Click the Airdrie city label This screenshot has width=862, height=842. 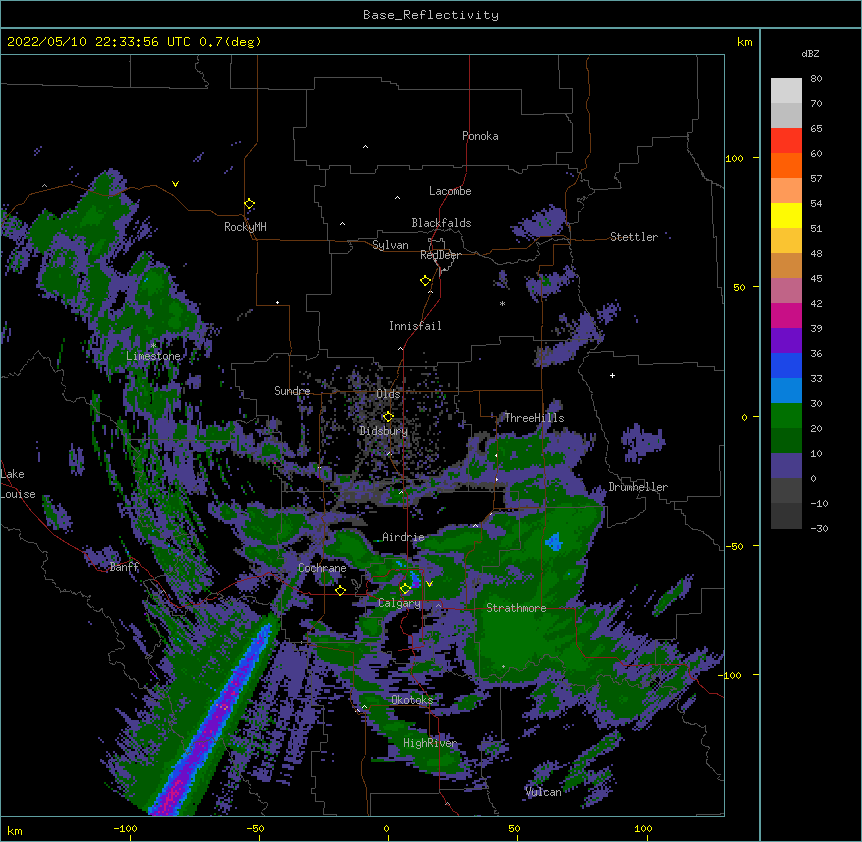404,537
